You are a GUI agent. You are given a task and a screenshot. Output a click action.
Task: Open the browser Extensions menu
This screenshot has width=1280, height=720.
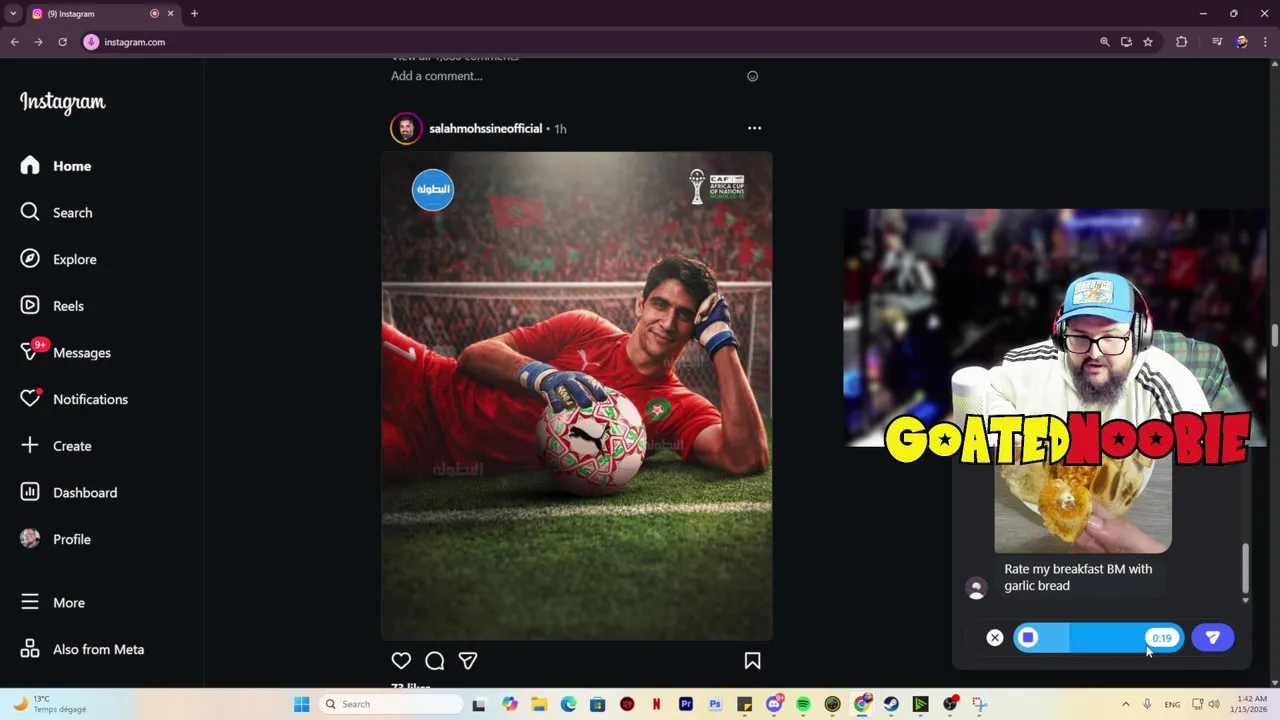[x=1181, y=42]
